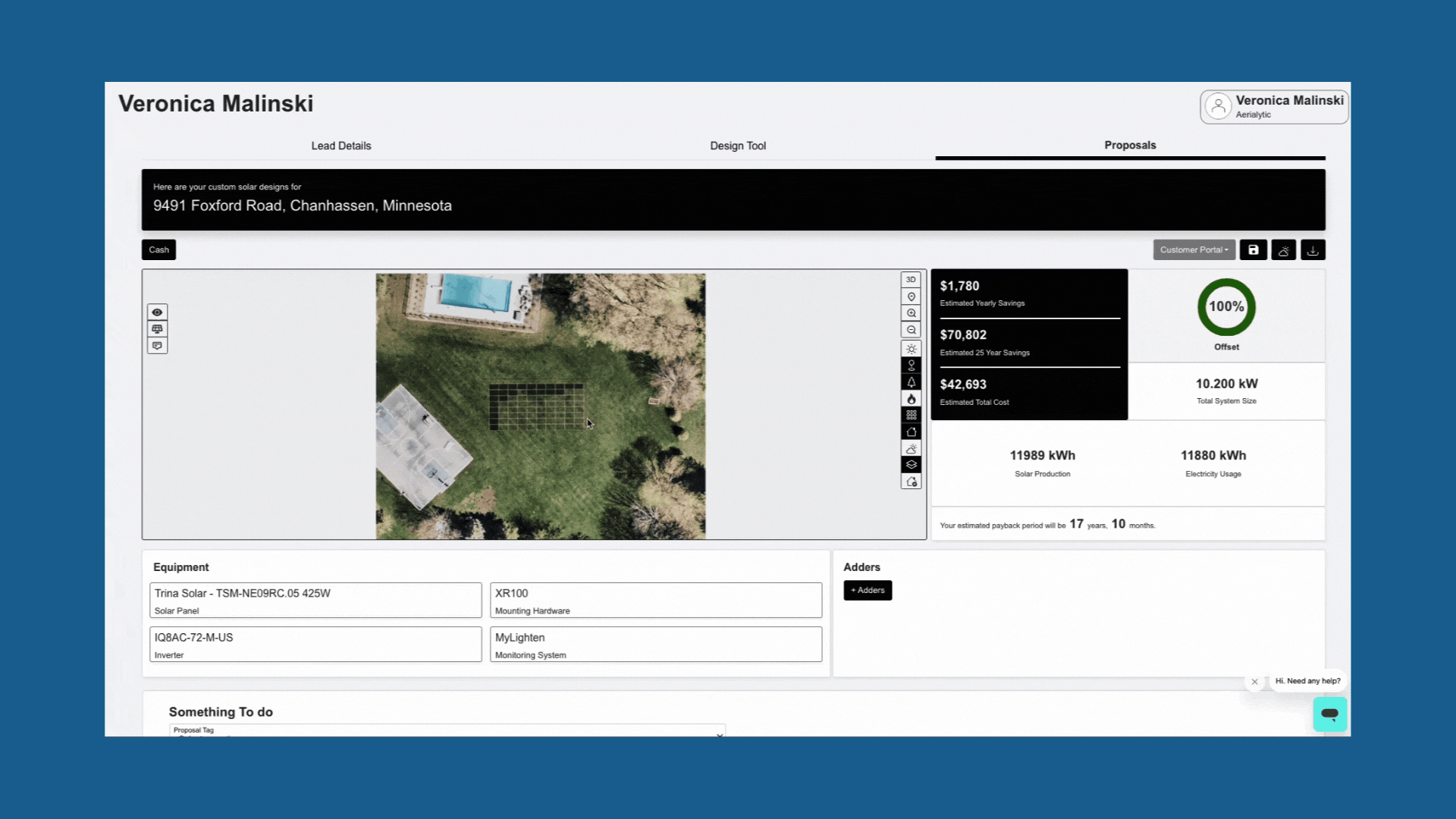Toggle the map marker pin layer
1456x819 pixels.
pos(911,366)
